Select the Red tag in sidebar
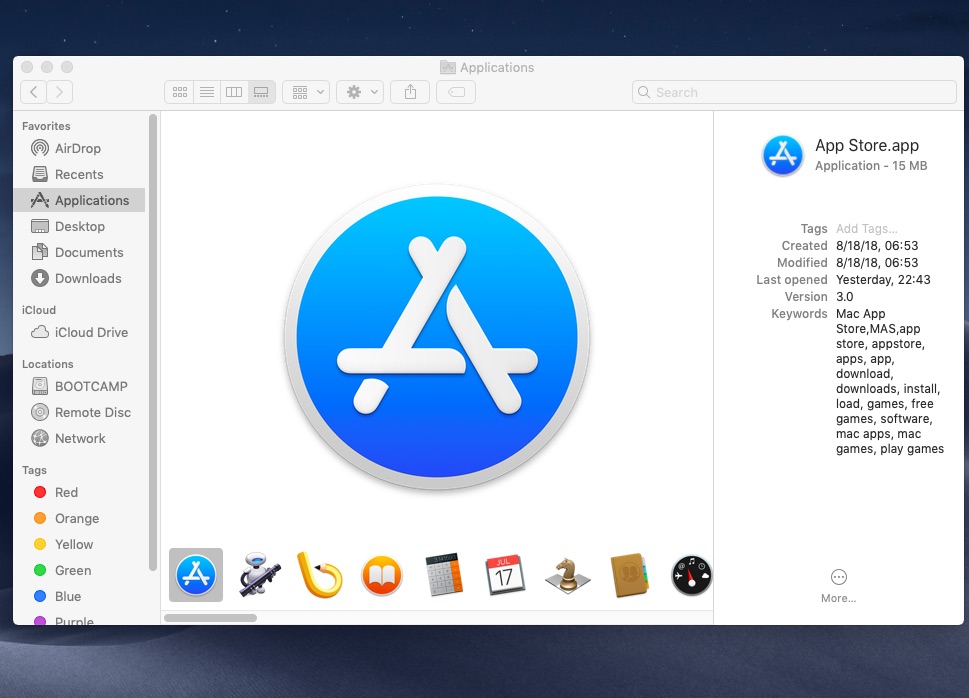 [x=66, y=493]
